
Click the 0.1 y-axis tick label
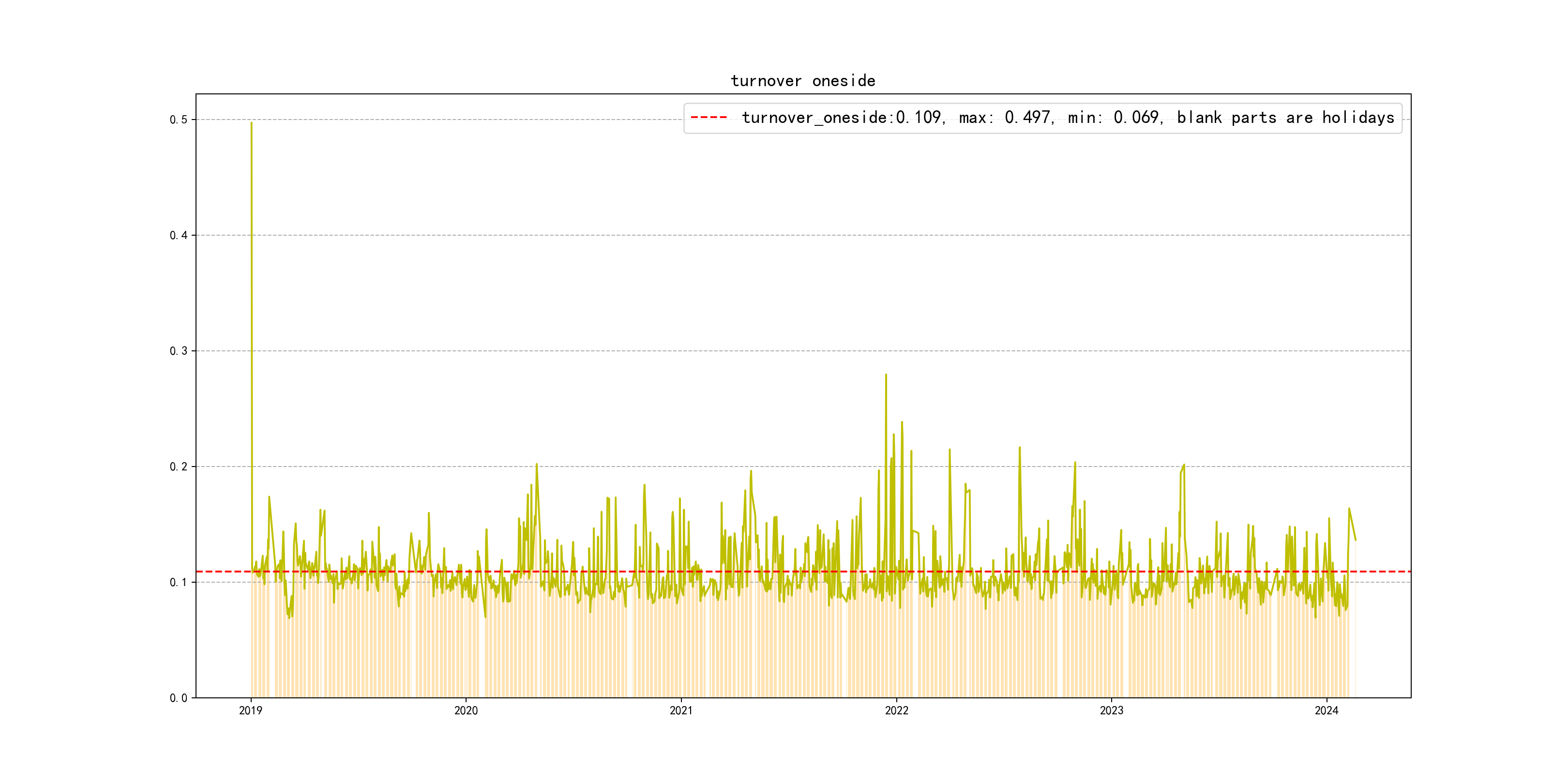(x=179, y=583)
